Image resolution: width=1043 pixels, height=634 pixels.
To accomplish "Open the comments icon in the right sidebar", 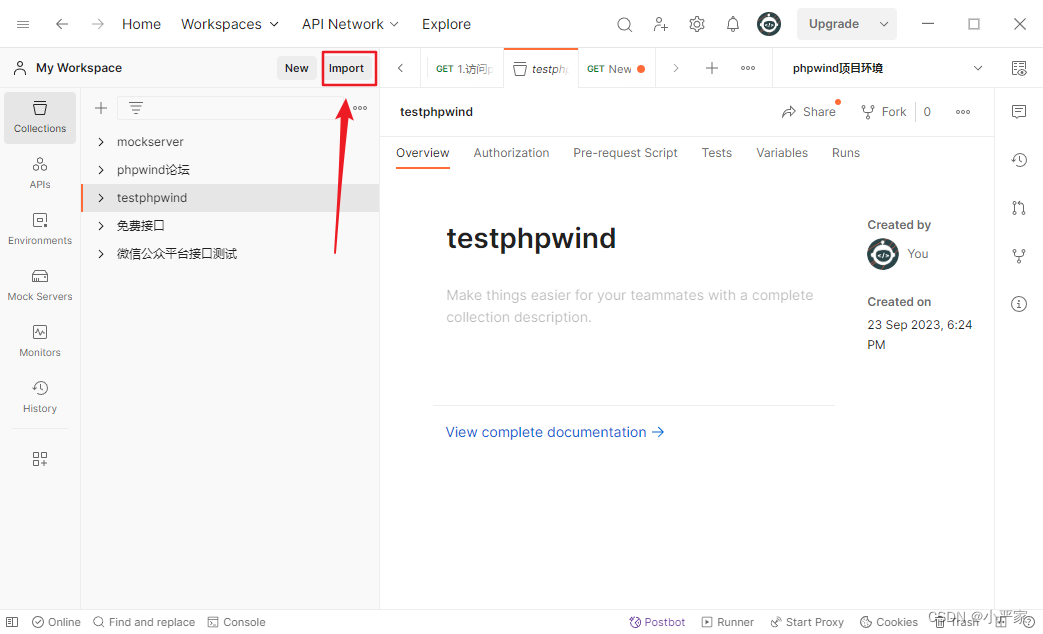I will point(1018,111).
